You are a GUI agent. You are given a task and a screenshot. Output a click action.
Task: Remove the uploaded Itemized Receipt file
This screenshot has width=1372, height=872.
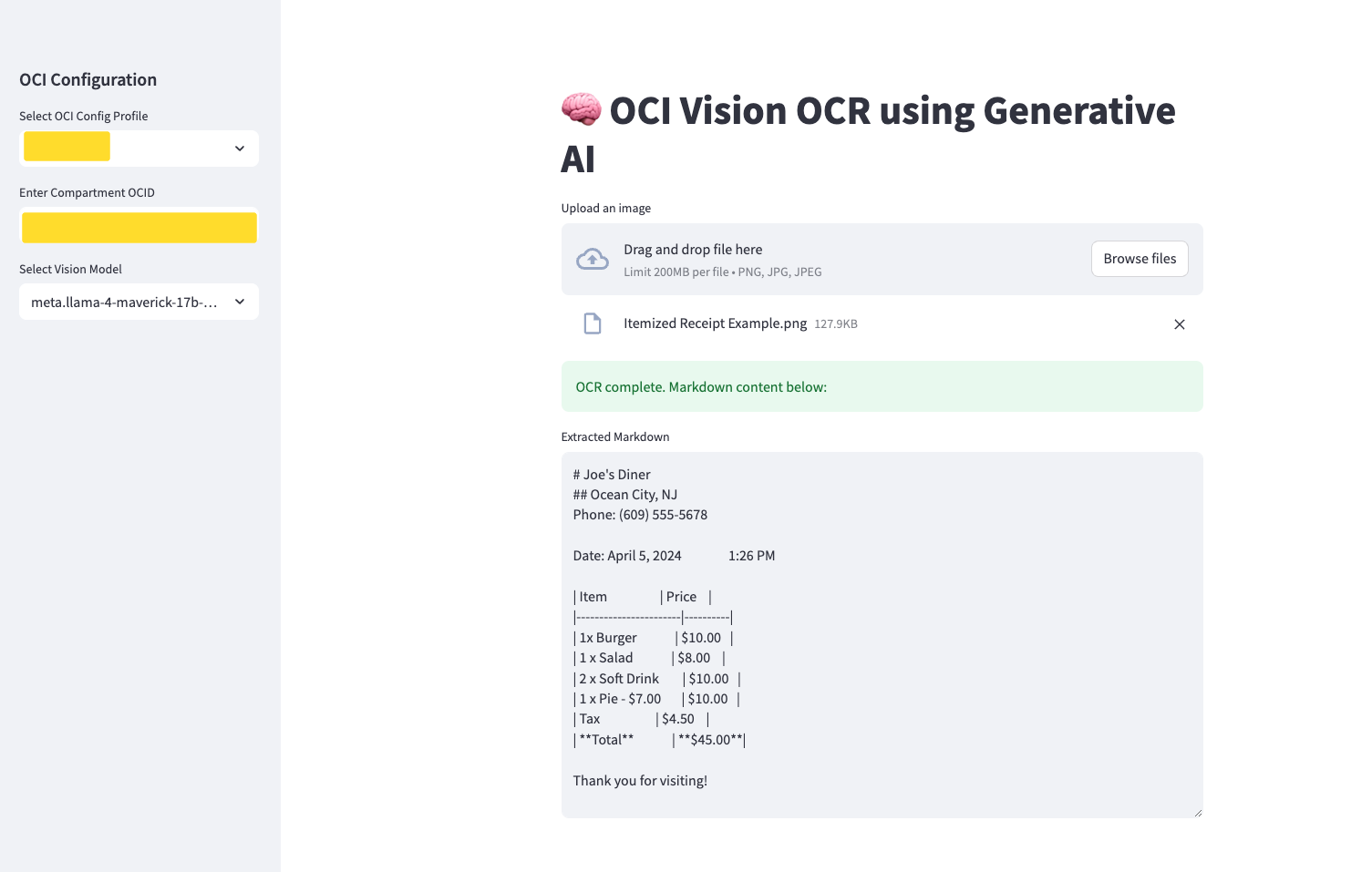click(x=1179, y=324)
